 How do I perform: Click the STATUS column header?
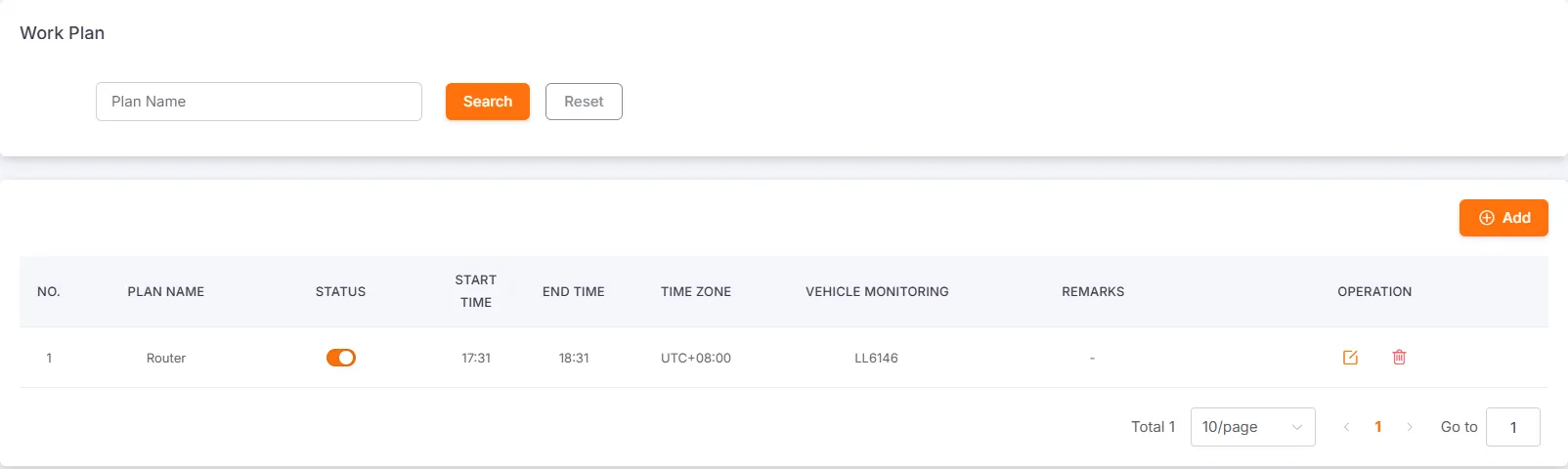[340, 291]
